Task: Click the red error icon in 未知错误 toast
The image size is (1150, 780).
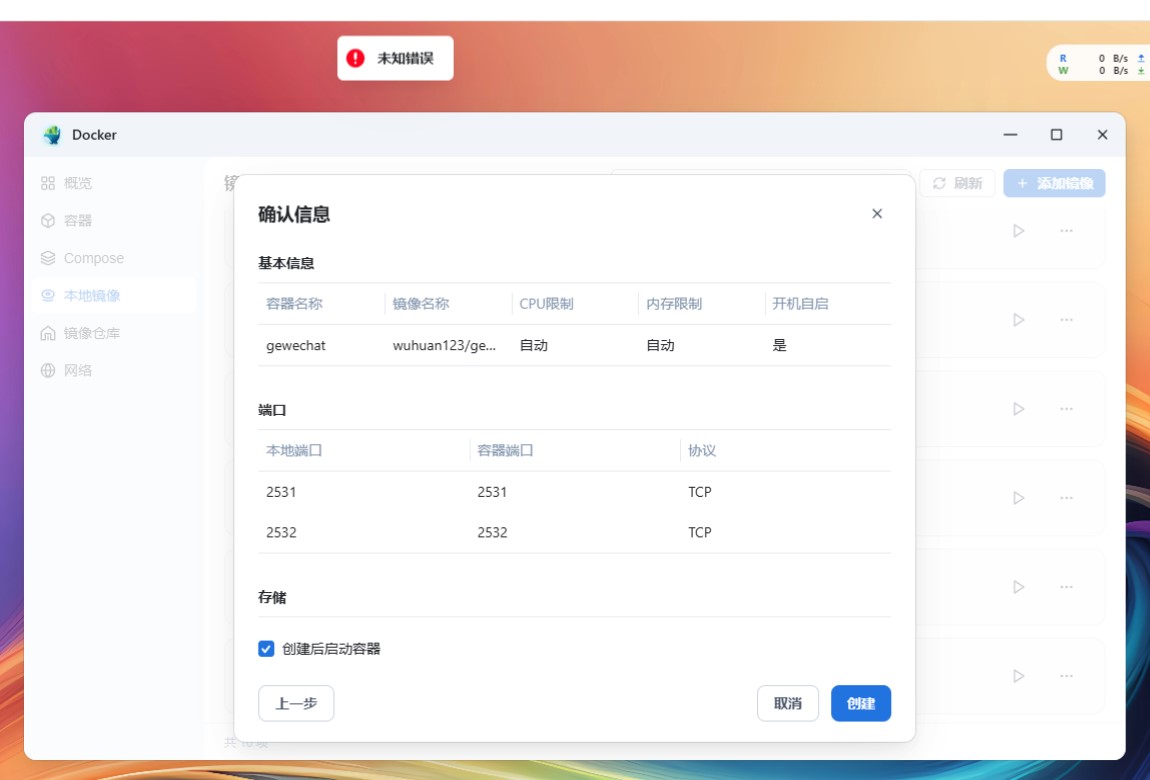Action: (356, 58)
